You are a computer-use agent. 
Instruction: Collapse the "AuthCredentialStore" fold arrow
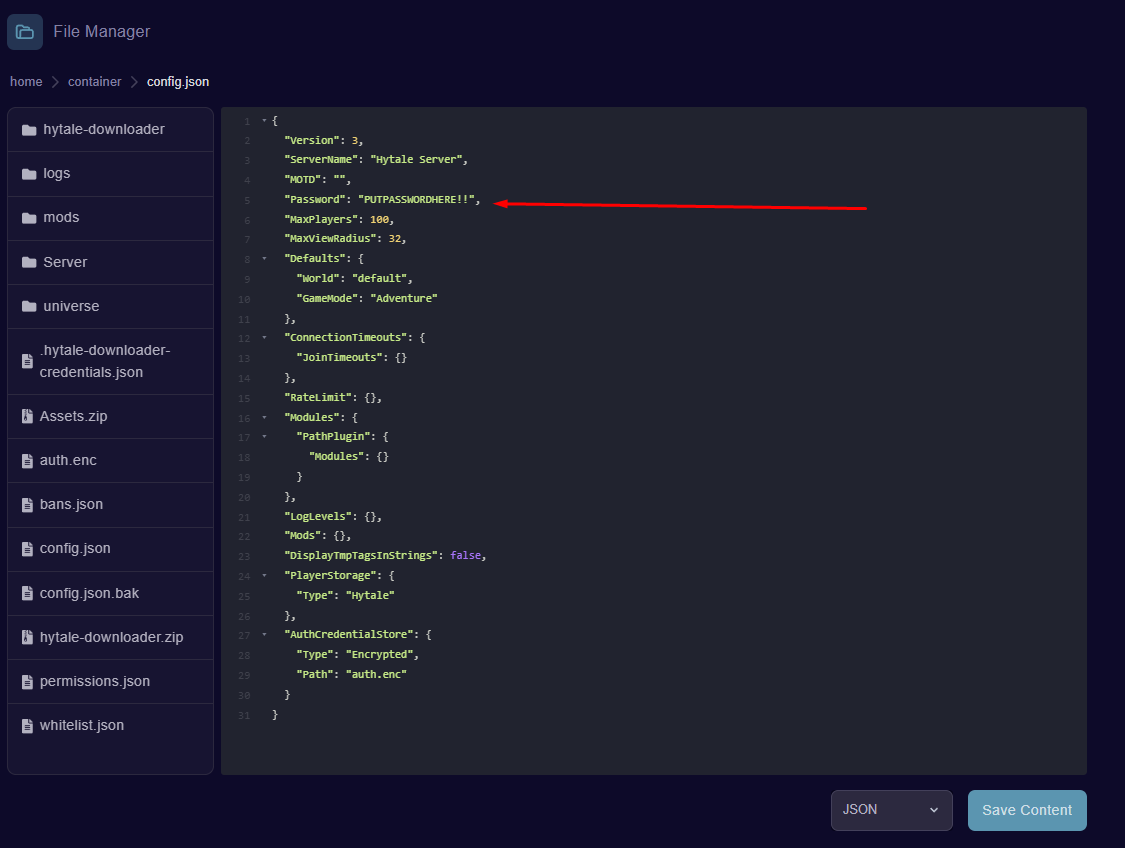point(264,634)
